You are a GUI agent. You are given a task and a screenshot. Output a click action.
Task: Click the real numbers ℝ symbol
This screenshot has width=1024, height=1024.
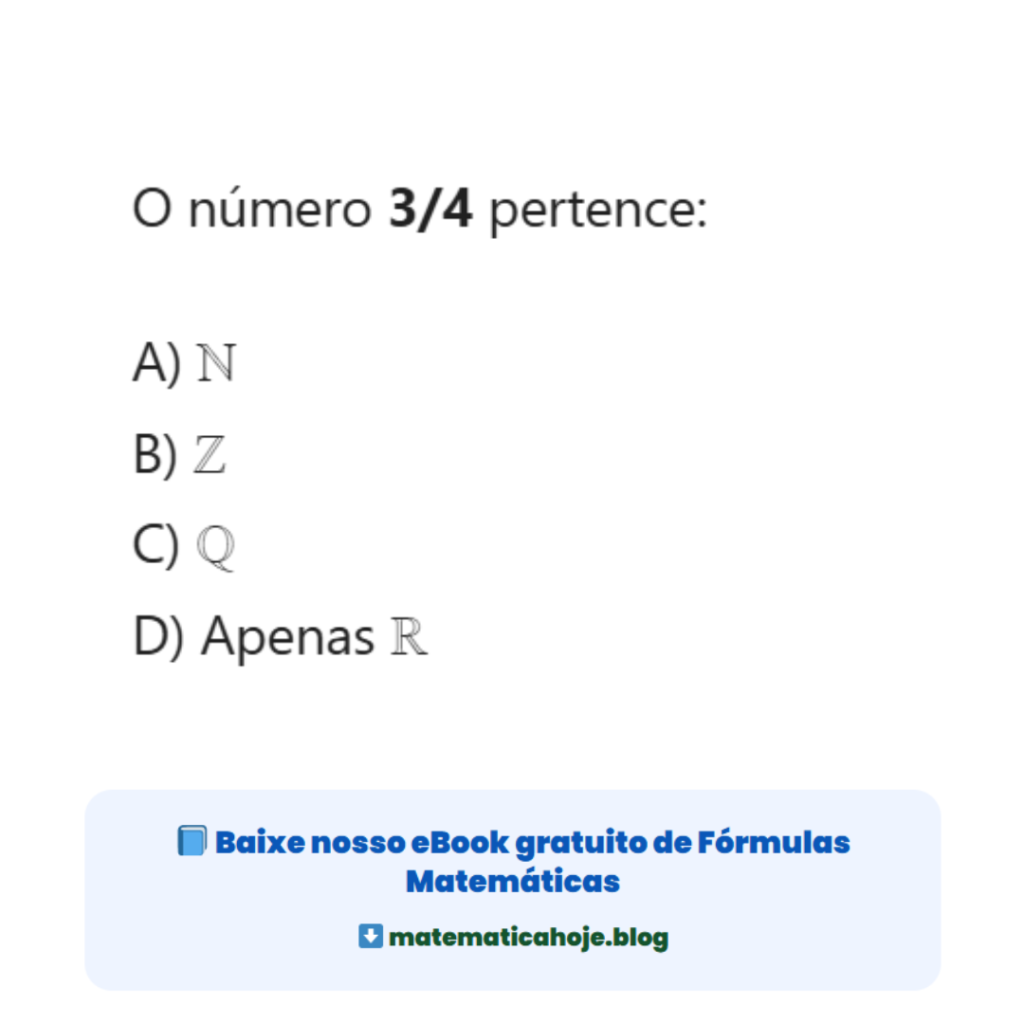[408, 638]
